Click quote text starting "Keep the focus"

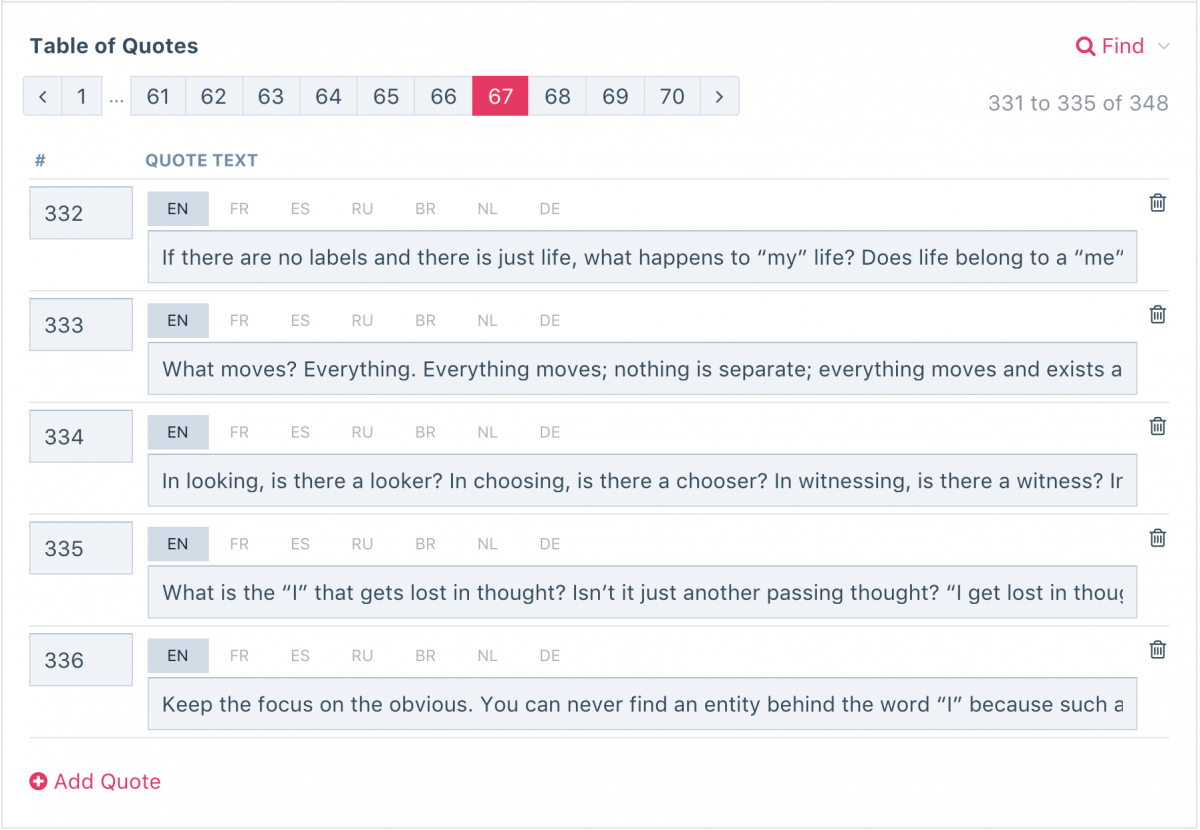(x=642, y=704)
